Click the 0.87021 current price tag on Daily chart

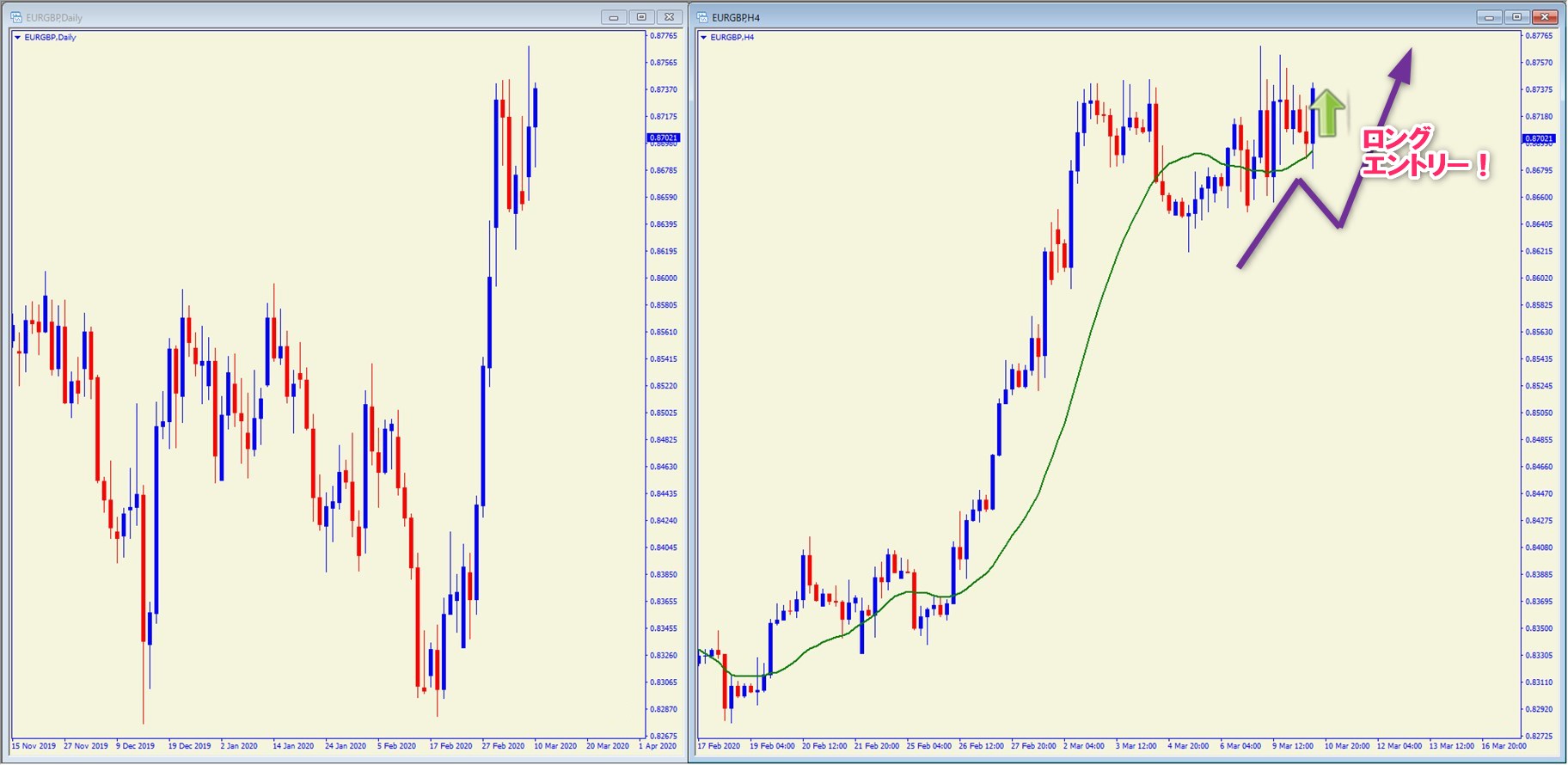(x=664, y=138)
